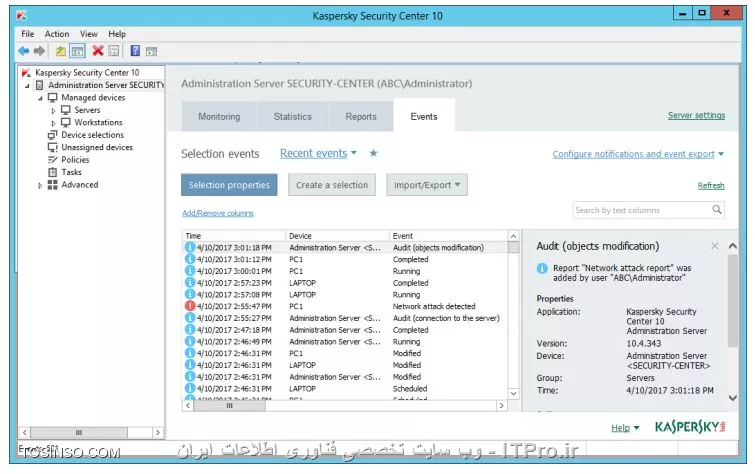Switch to the Reports tab
This screenshot has height=474, width=755.
(x=361, y=117)
